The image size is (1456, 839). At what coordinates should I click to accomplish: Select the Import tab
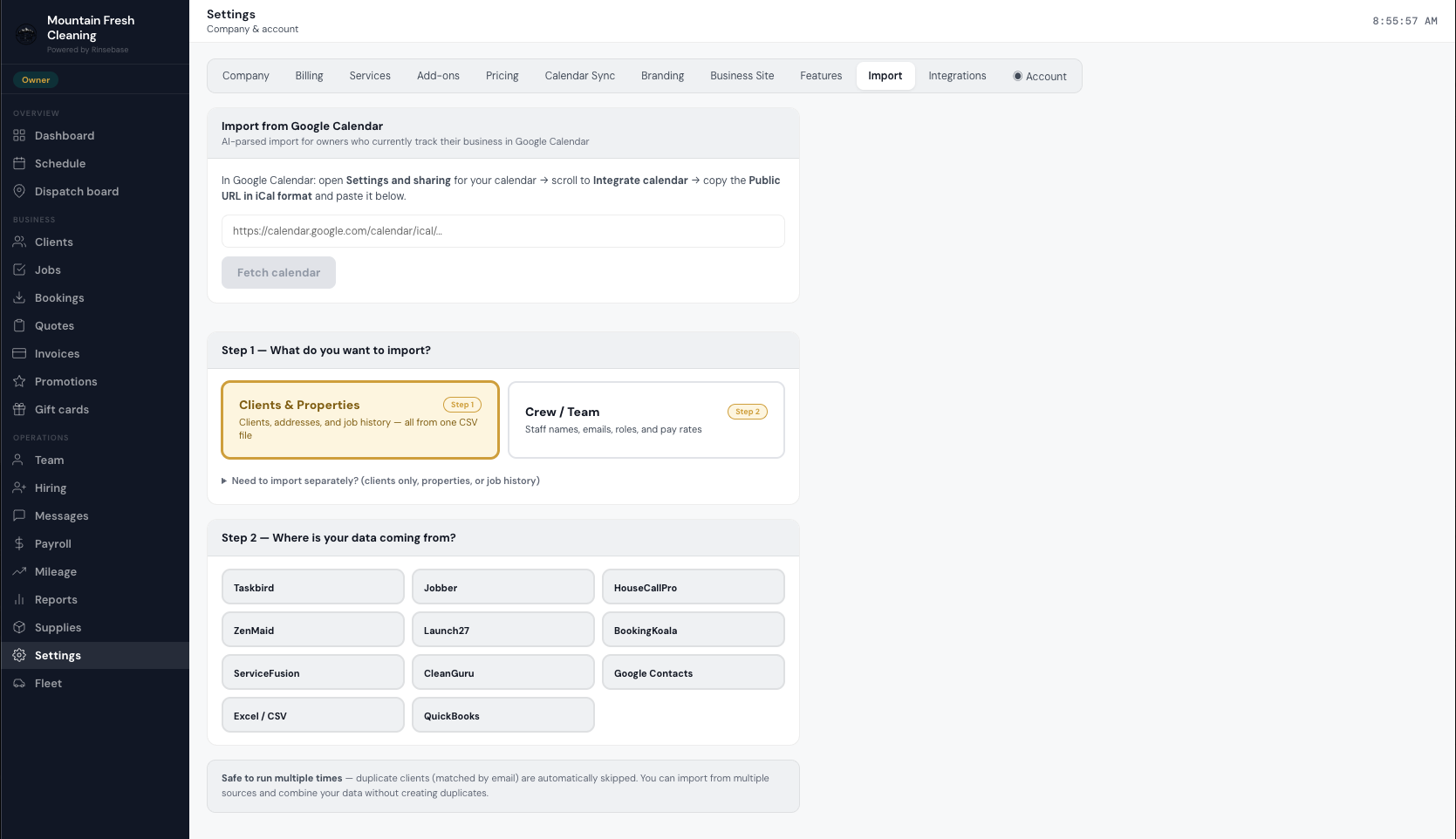[885, 76]
